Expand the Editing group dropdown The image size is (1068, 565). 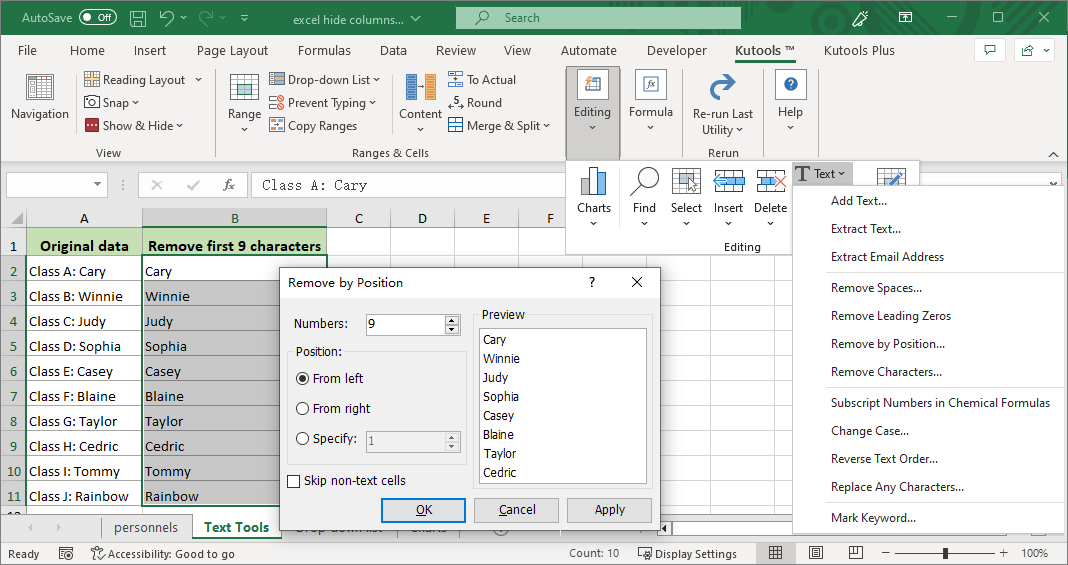point(592,127)
